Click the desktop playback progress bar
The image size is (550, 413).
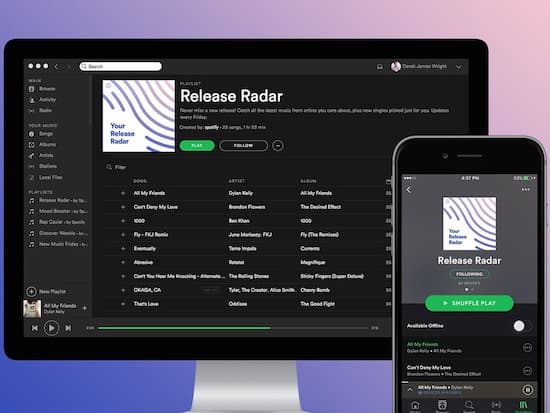click(x=233, y=328)
